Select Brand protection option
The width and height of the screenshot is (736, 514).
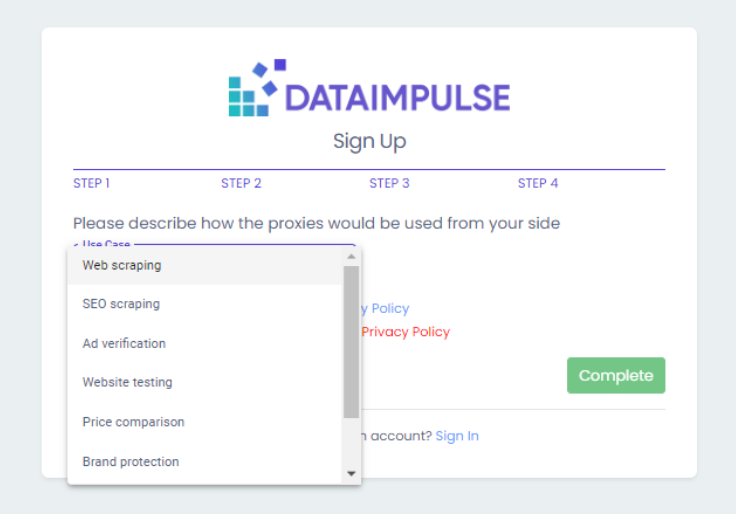(205, 461)
